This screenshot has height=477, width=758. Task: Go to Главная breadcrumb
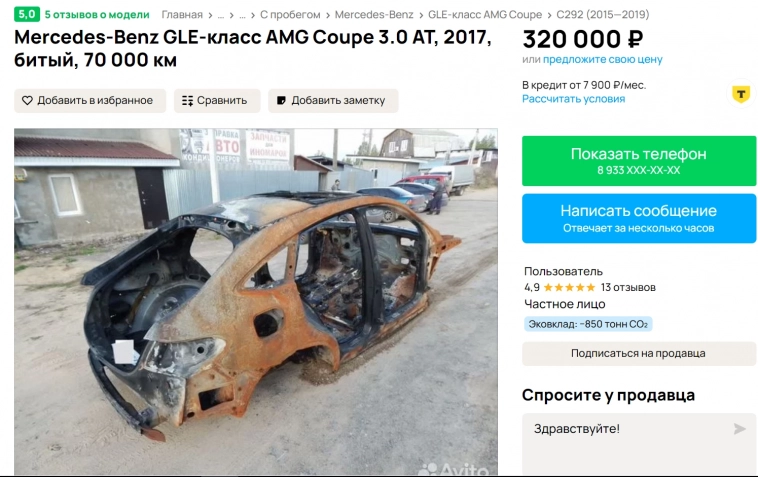(182, 15)
